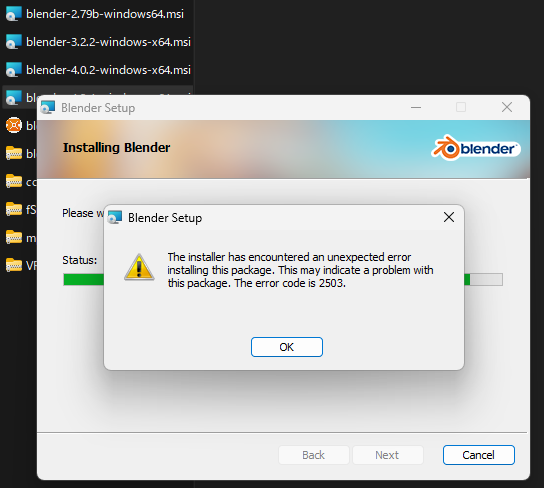Close the main Blender Setup installer window
The image size is (544, 488).
507,107
